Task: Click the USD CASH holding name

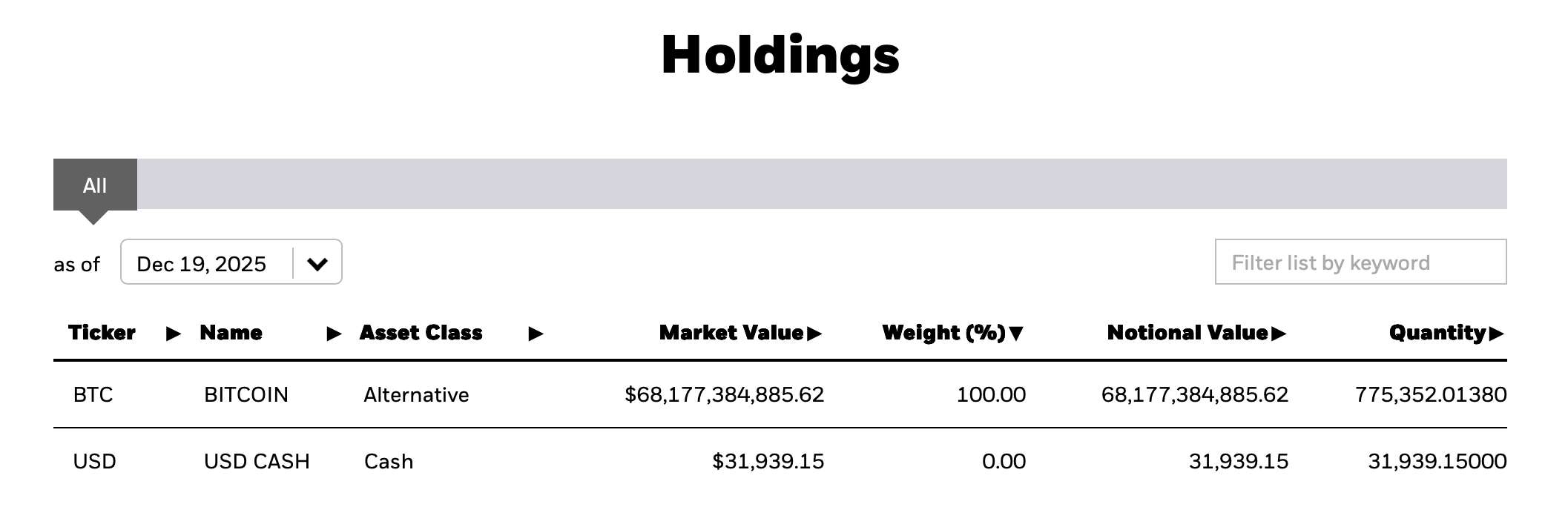Action: (x=257, y=461)
